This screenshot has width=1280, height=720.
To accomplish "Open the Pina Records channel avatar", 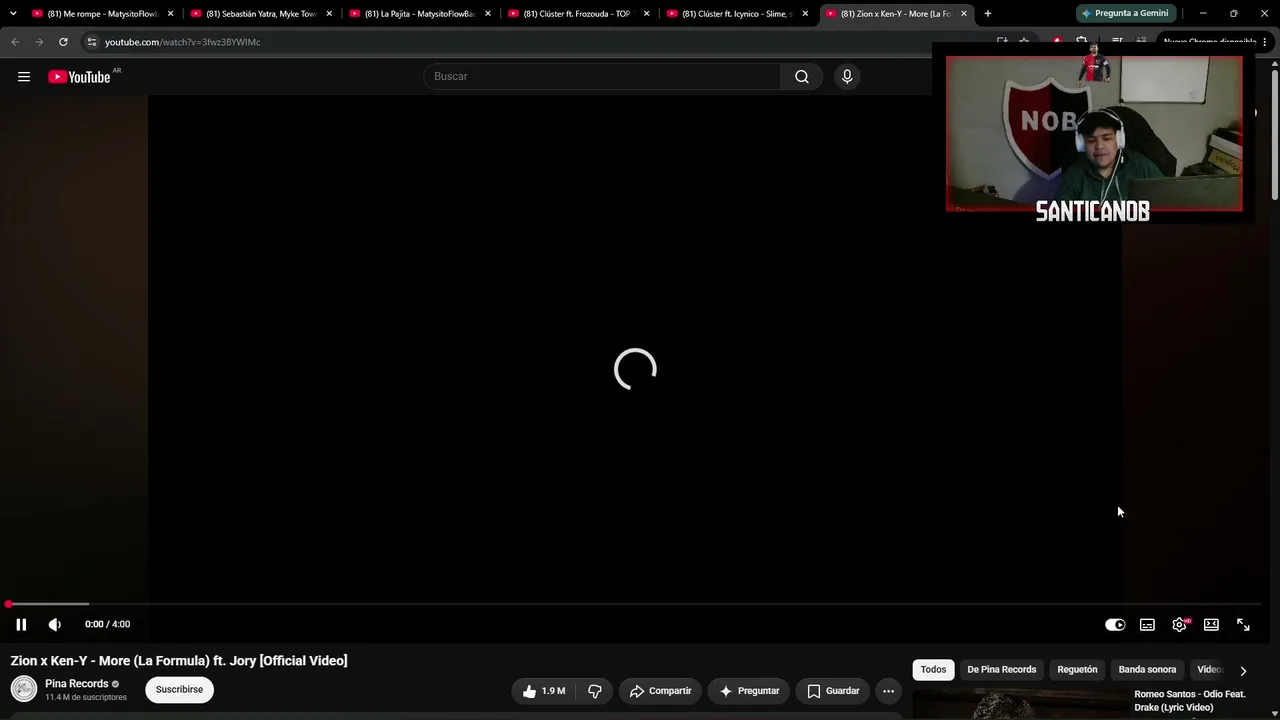I will click(x=24, y=689).
